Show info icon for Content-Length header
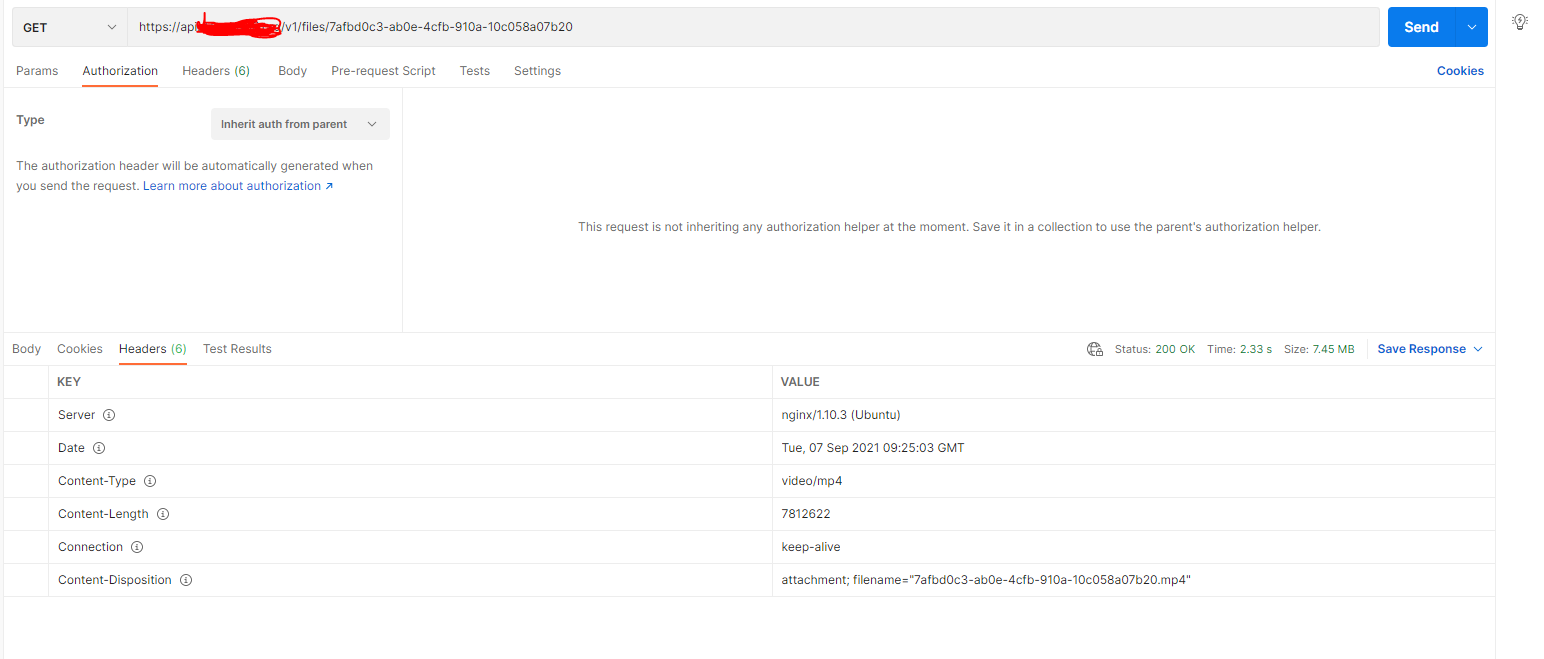 163,514
